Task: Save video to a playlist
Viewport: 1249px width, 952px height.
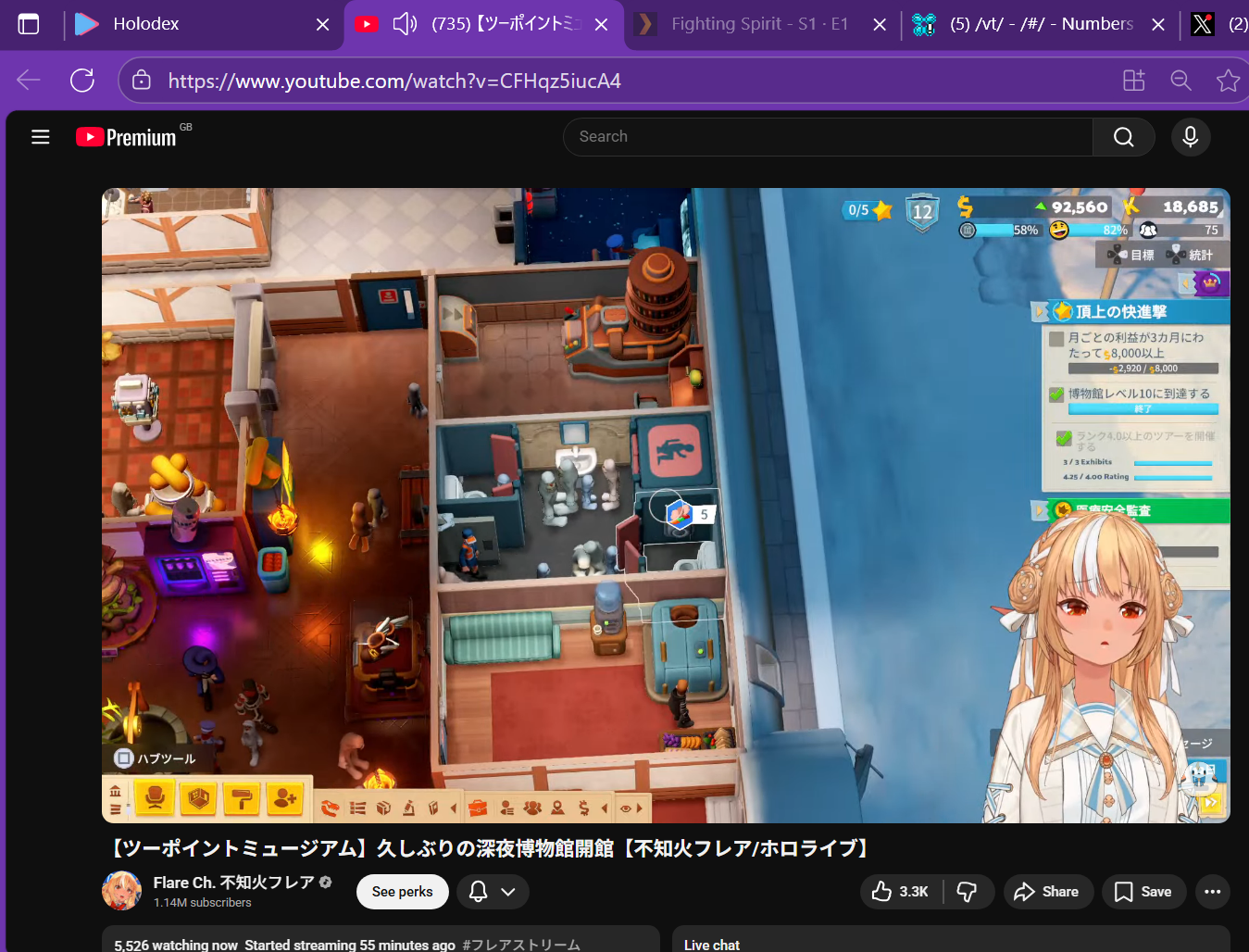Action: click(x=1143, y=892)
